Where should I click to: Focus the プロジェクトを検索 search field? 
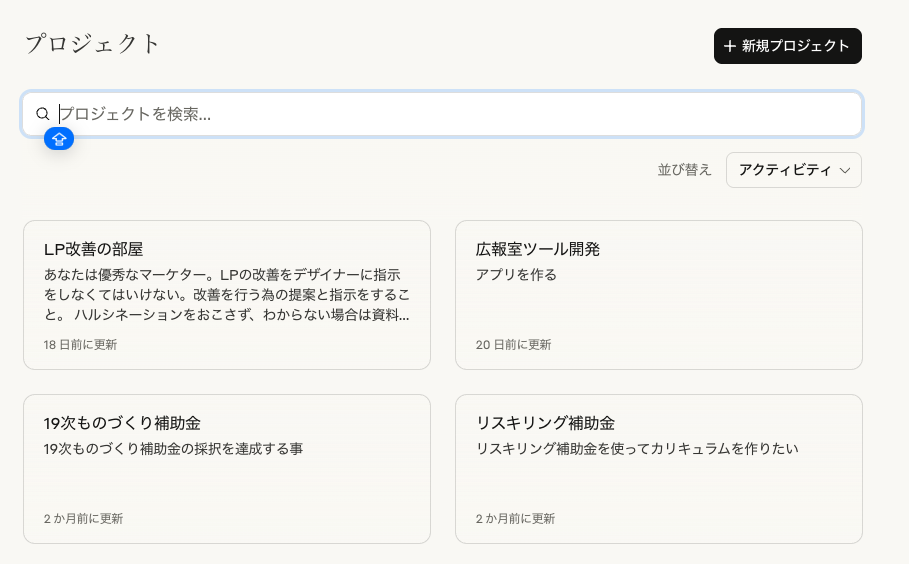pyautogui.click(x=442, y=114)
